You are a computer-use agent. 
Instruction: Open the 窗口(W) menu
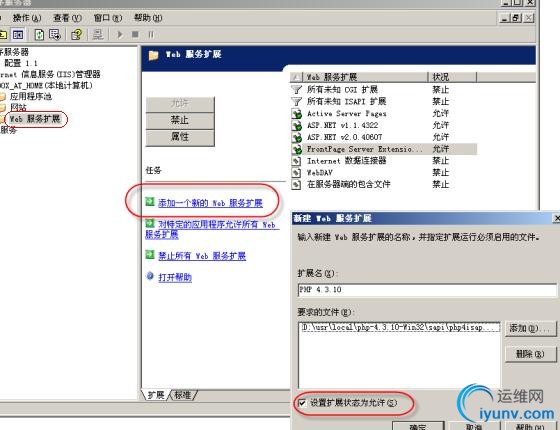click(108, 18)
